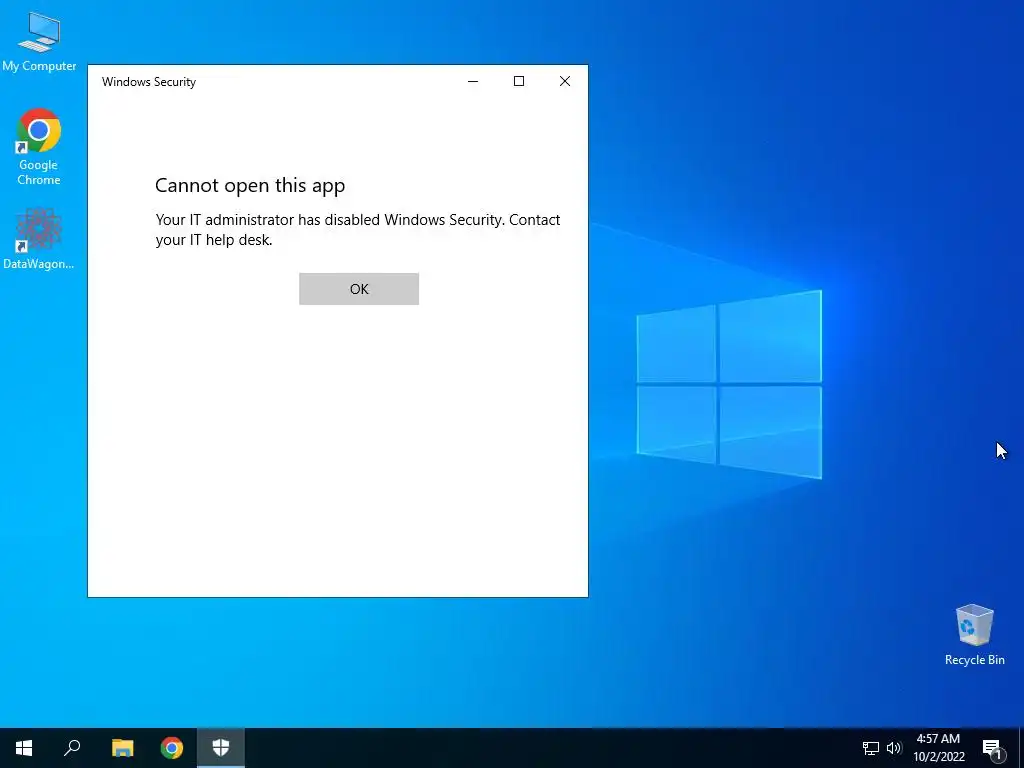
Task: Maximize the Windows Security window
Action: coord(519,81)
